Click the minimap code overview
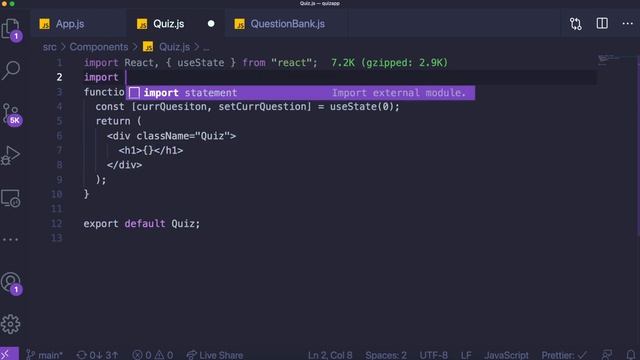The height and width of the screenshot is (360, 640). click(609, 59)
